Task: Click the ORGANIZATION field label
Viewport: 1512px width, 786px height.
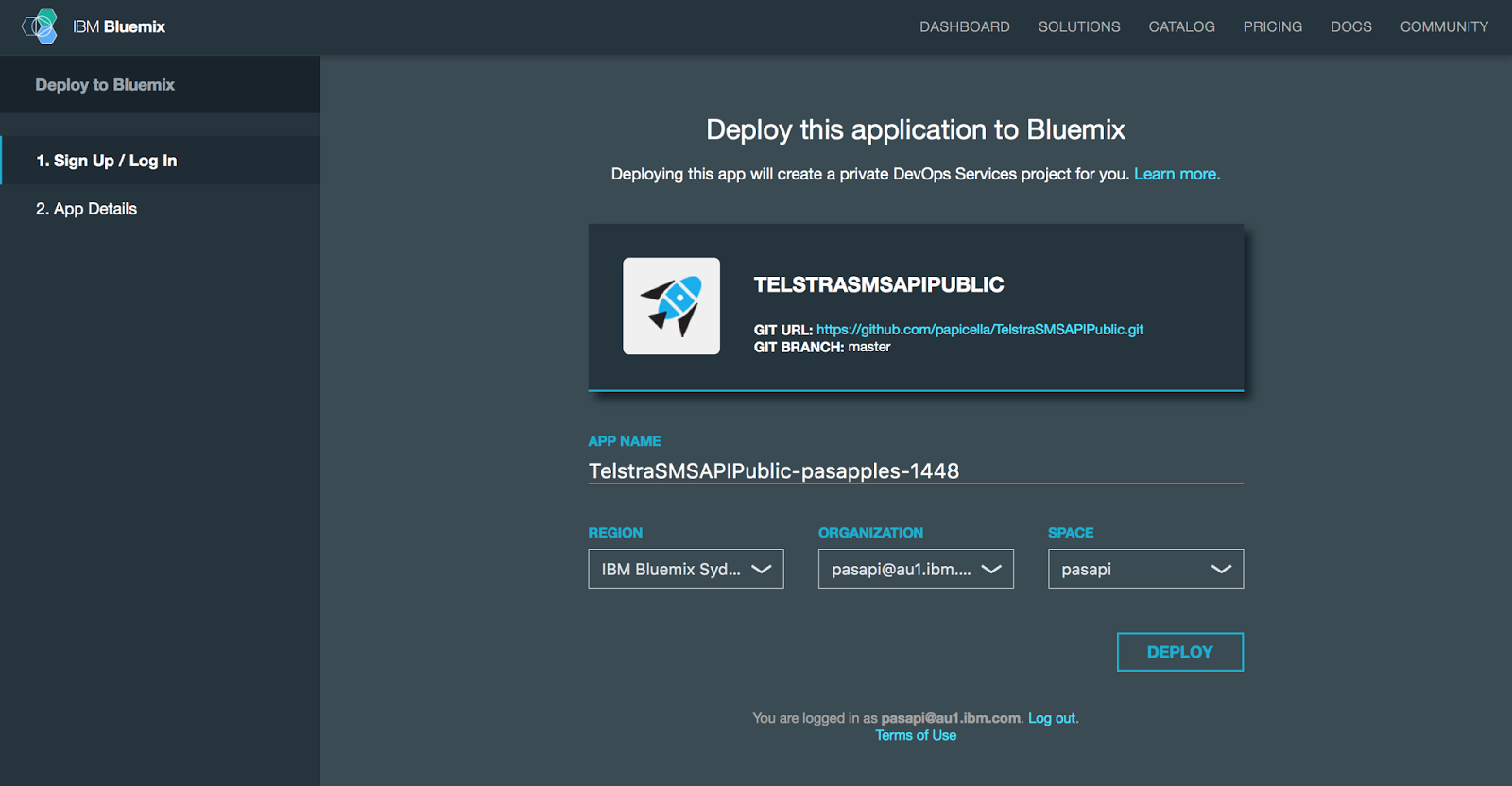Action: click(870, 533)
